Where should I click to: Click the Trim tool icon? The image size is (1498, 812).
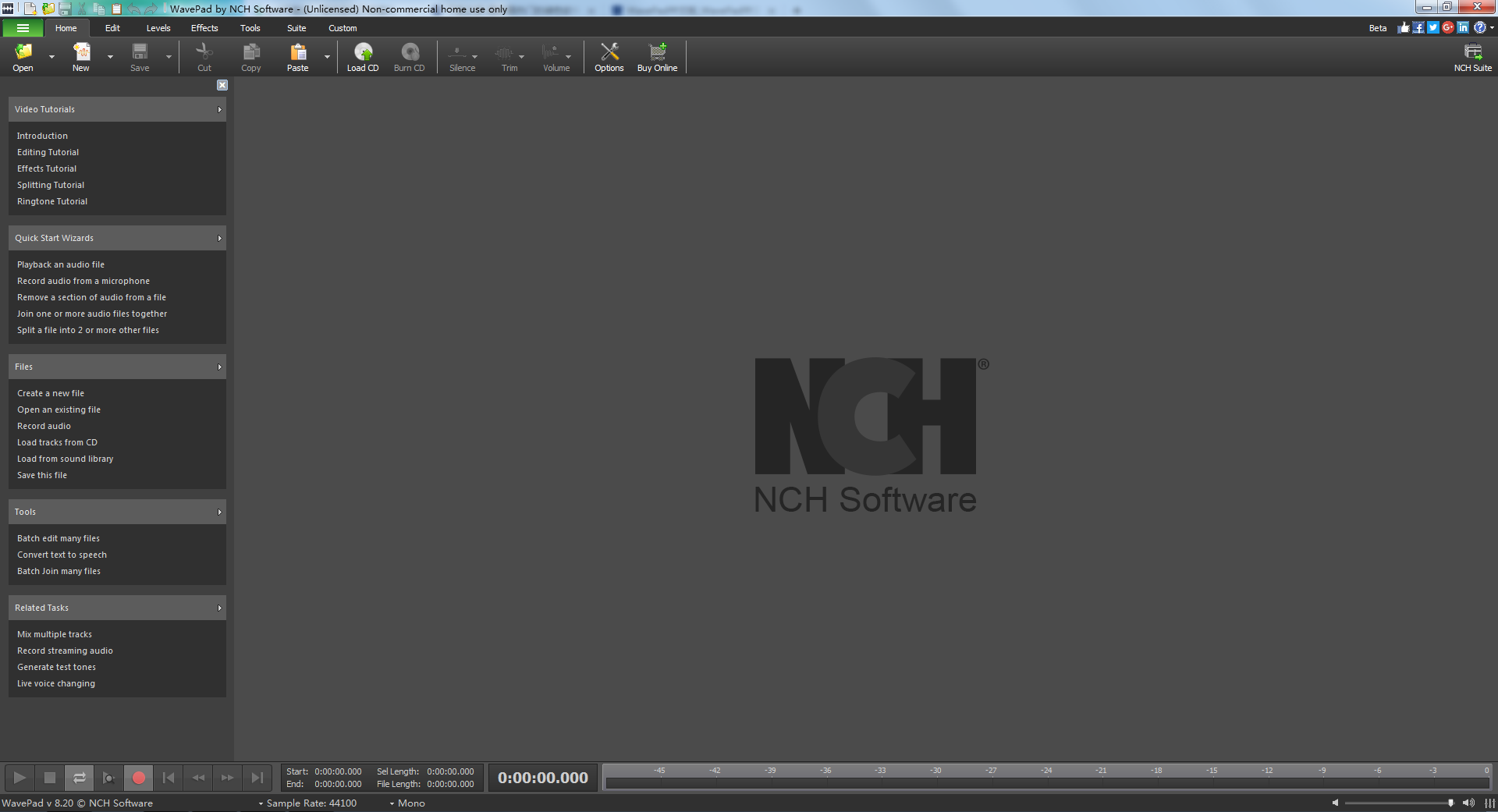coord(505,52)
